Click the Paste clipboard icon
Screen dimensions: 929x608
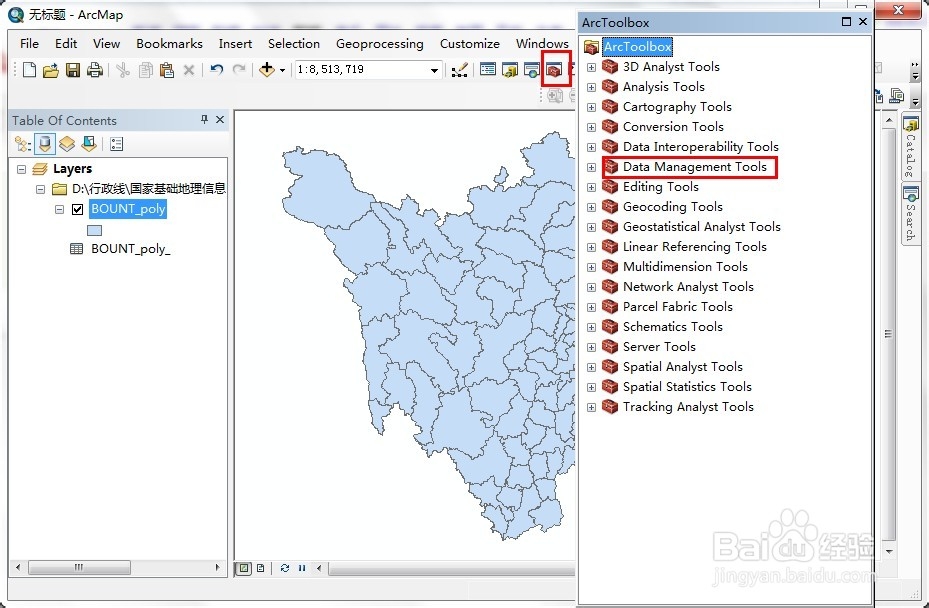[167, 70]
